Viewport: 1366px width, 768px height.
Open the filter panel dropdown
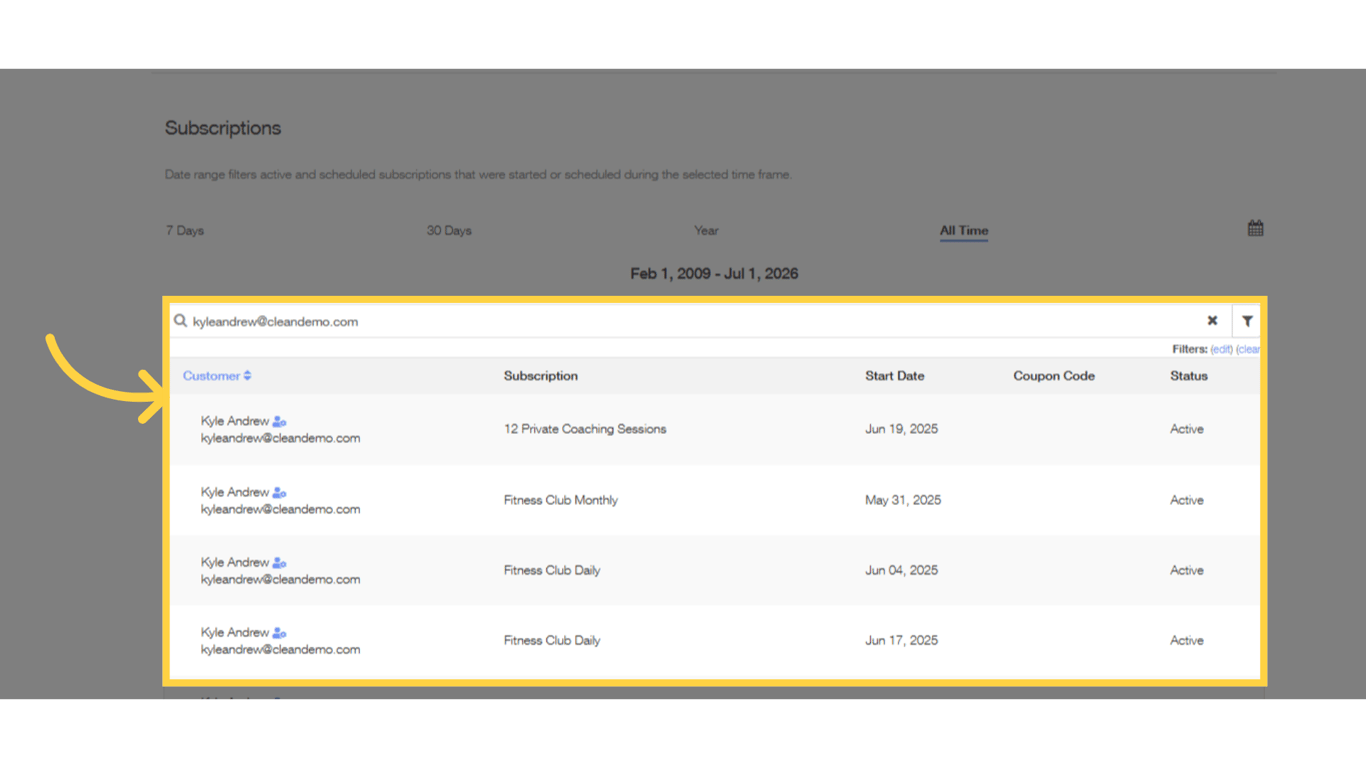coord(1246,320)
